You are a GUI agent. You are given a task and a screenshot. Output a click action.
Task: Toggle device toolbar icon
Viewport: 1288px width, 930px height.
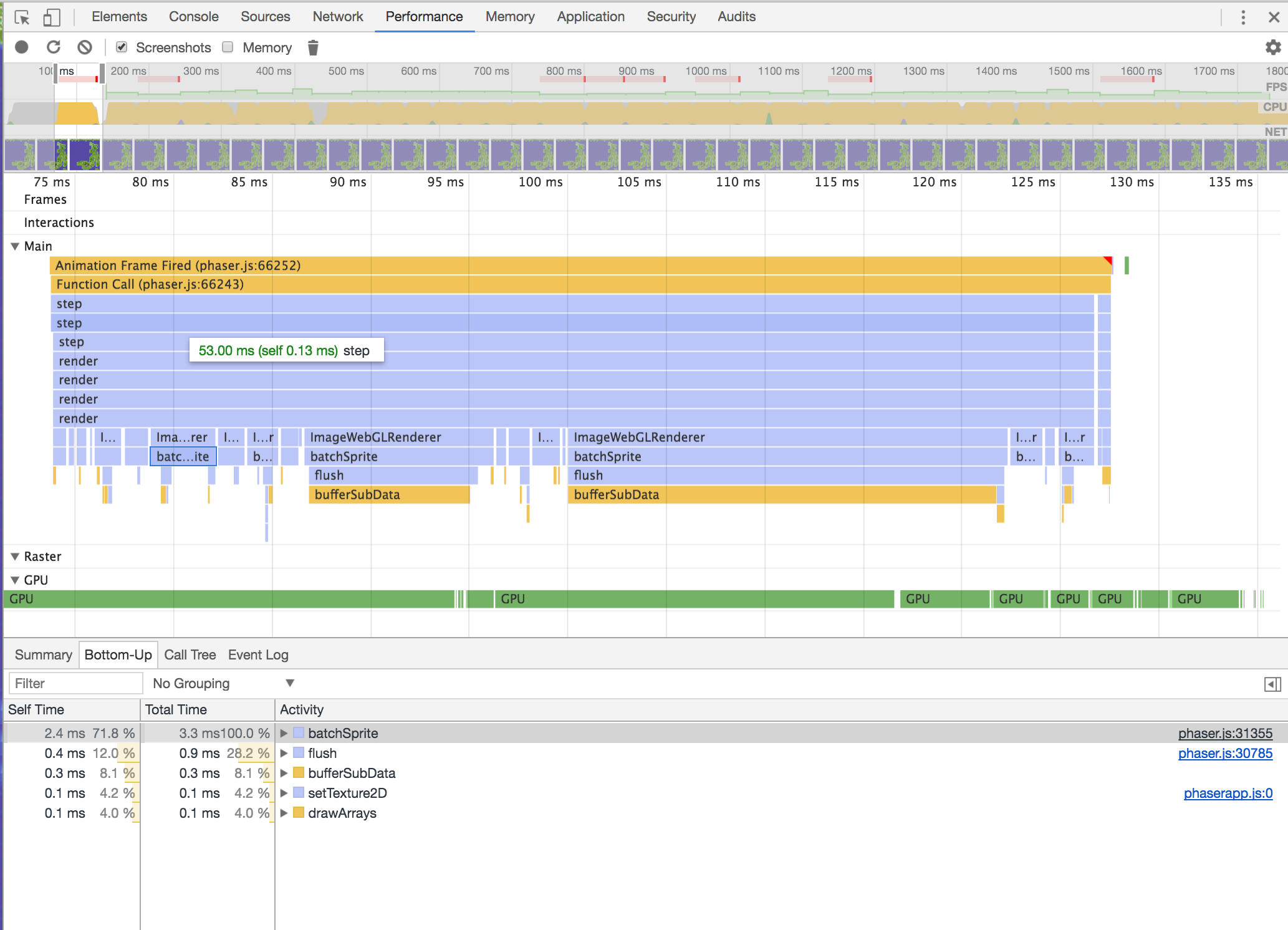coord(51,17)
